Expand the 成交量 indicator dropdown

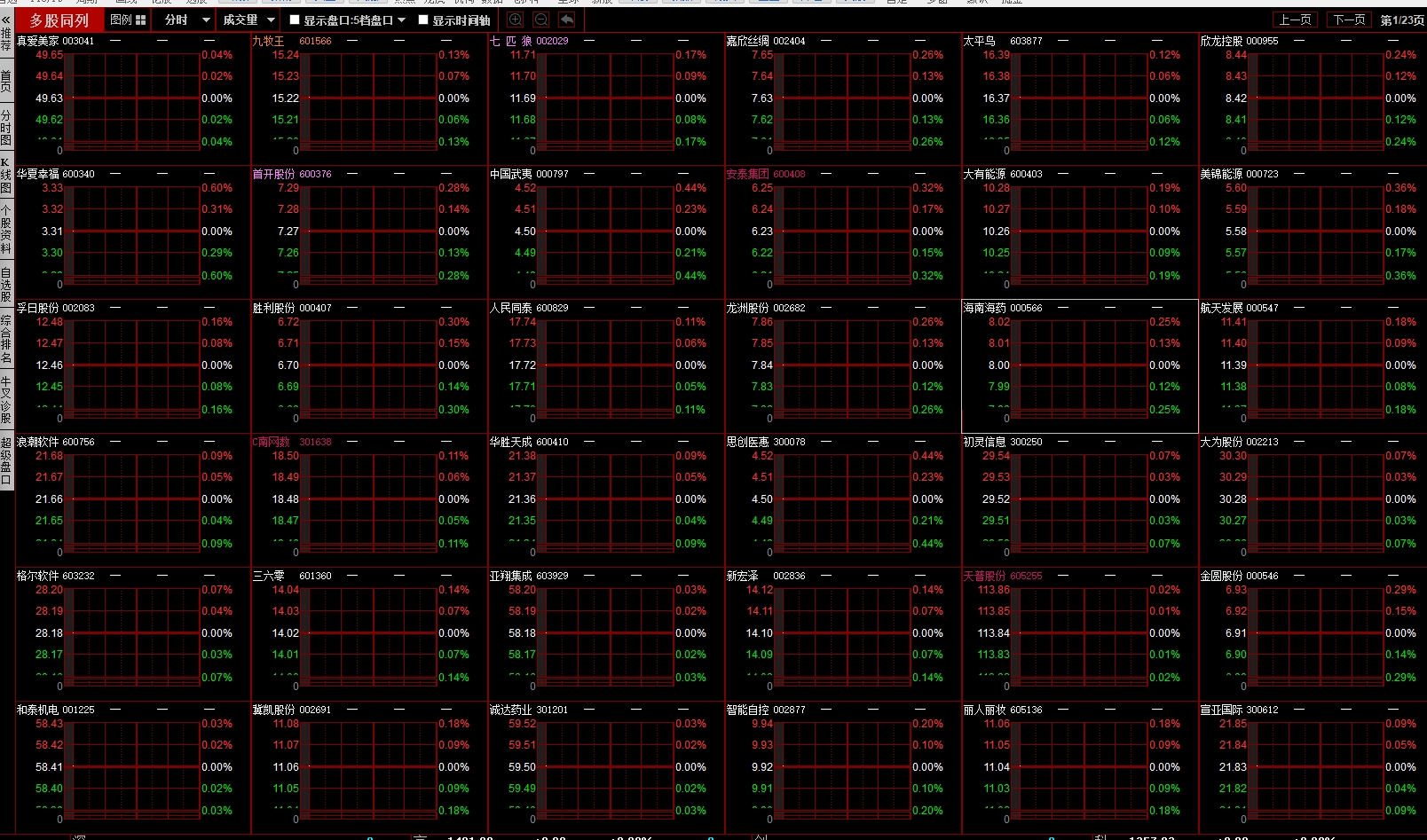pyautogui.click(x=248, y=20)
